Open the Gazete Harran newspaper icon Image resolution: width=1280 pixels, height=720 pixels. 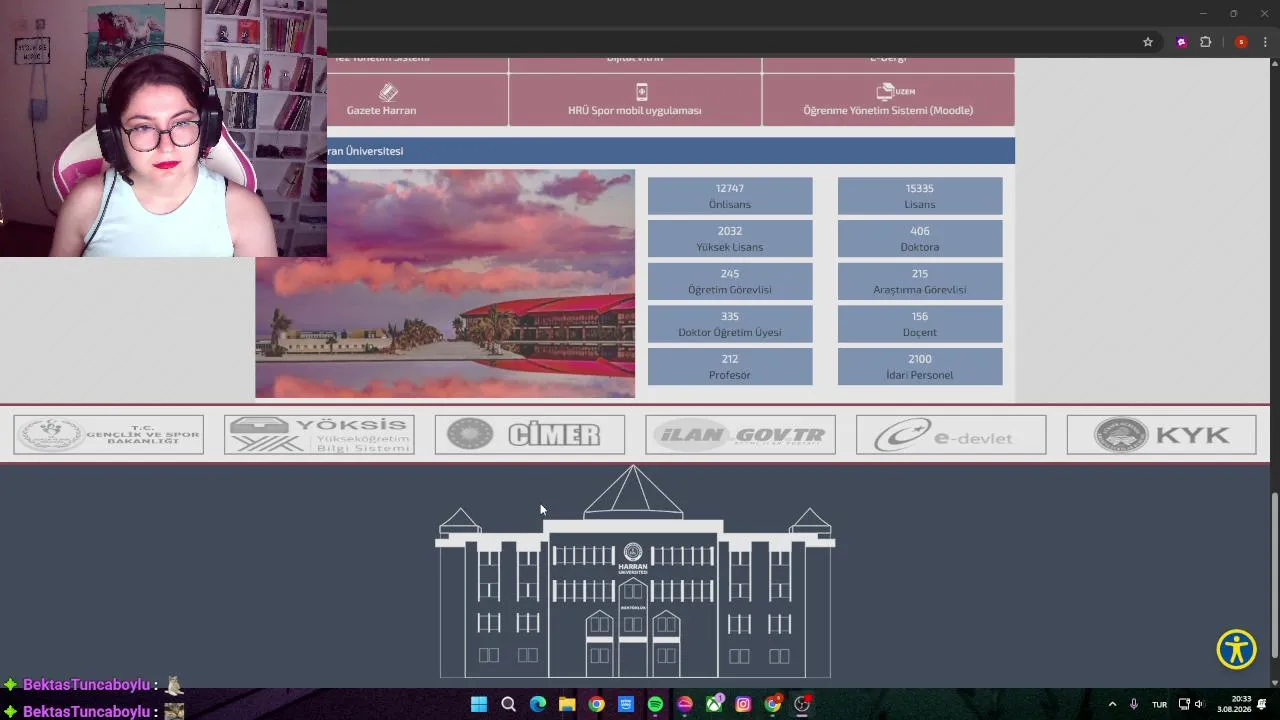tap(388, 92)
